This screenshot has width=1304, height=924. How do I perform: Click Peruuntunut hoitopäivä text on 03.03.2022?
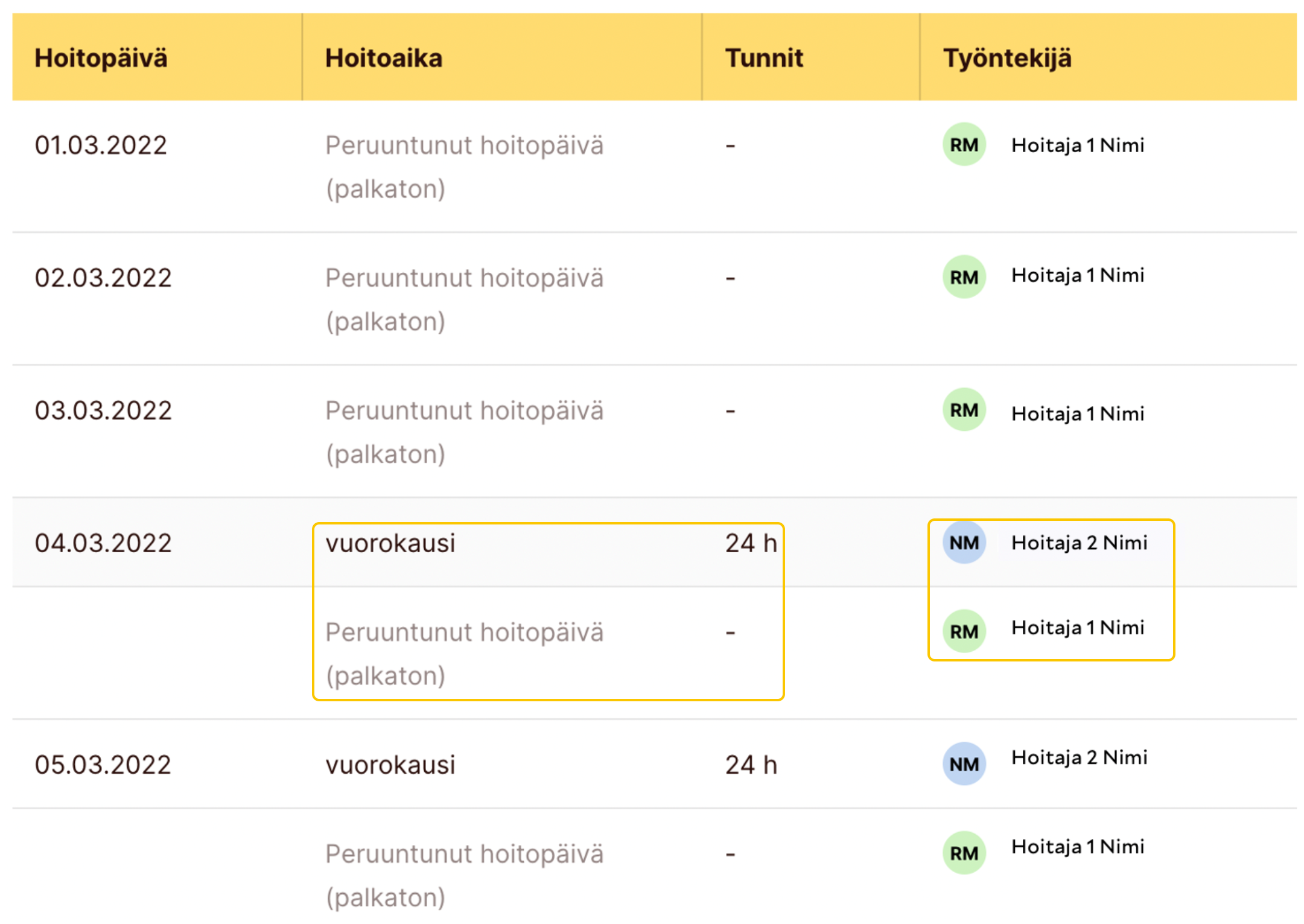[x=463, y=410]
